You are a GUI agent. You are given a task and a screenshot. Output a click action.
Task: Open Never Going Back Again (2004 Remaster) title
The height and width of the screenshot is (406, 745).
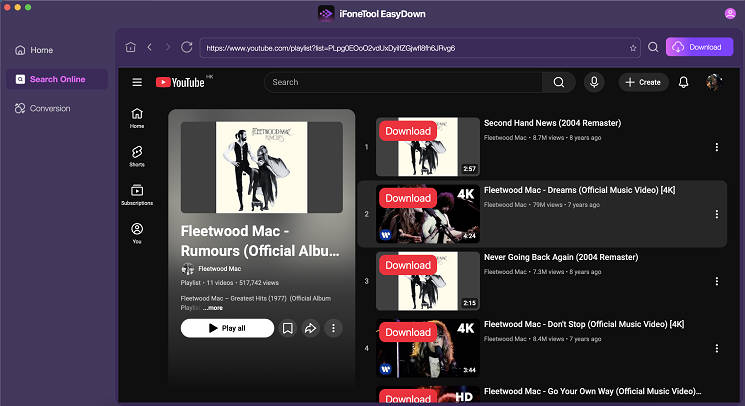561,257
